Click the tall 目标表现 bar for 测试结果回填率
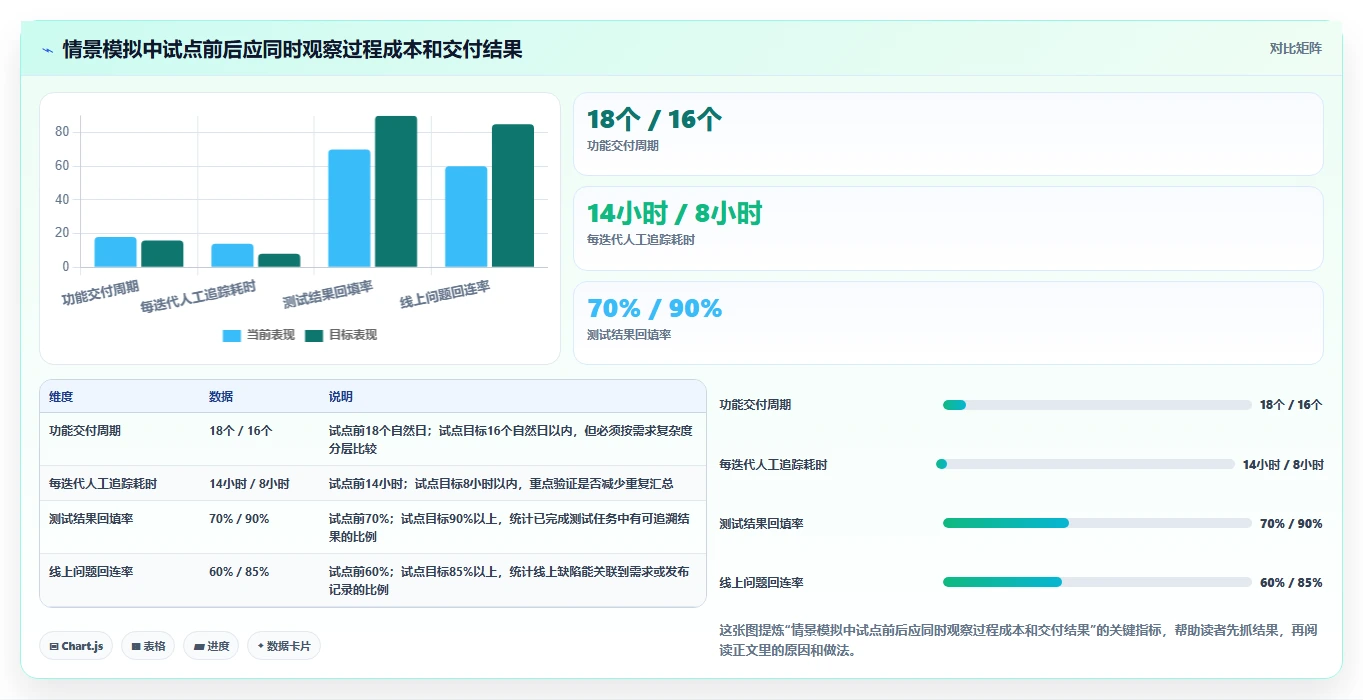This screenshot has width=1363, height=700. tap(396, 191)
